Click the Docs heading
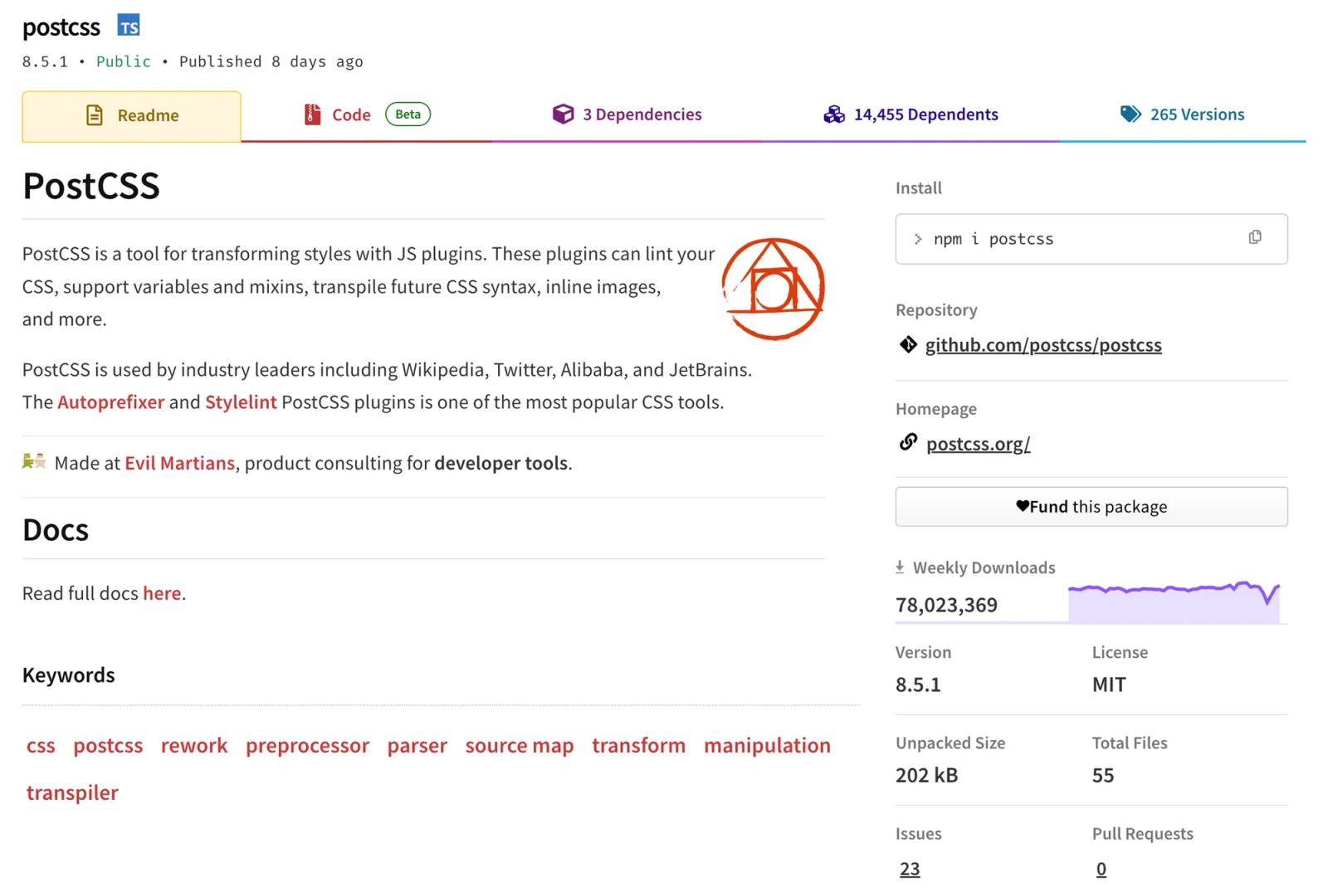1328x896 pixels. point(56,530)
